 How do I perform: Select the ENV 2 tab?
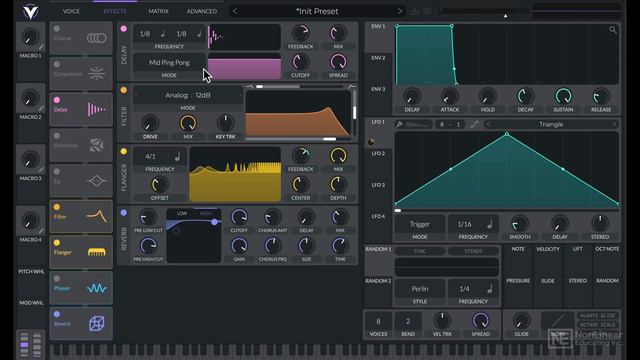[x=378, y=58]
